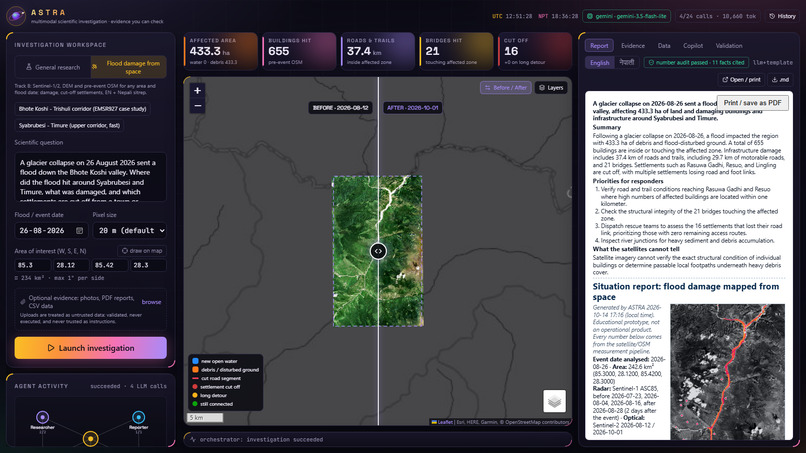The width and height of the screenshot is (806, 453).
Task: Select the General research mode
Action: pyautogui.click(x=52, y=67)
